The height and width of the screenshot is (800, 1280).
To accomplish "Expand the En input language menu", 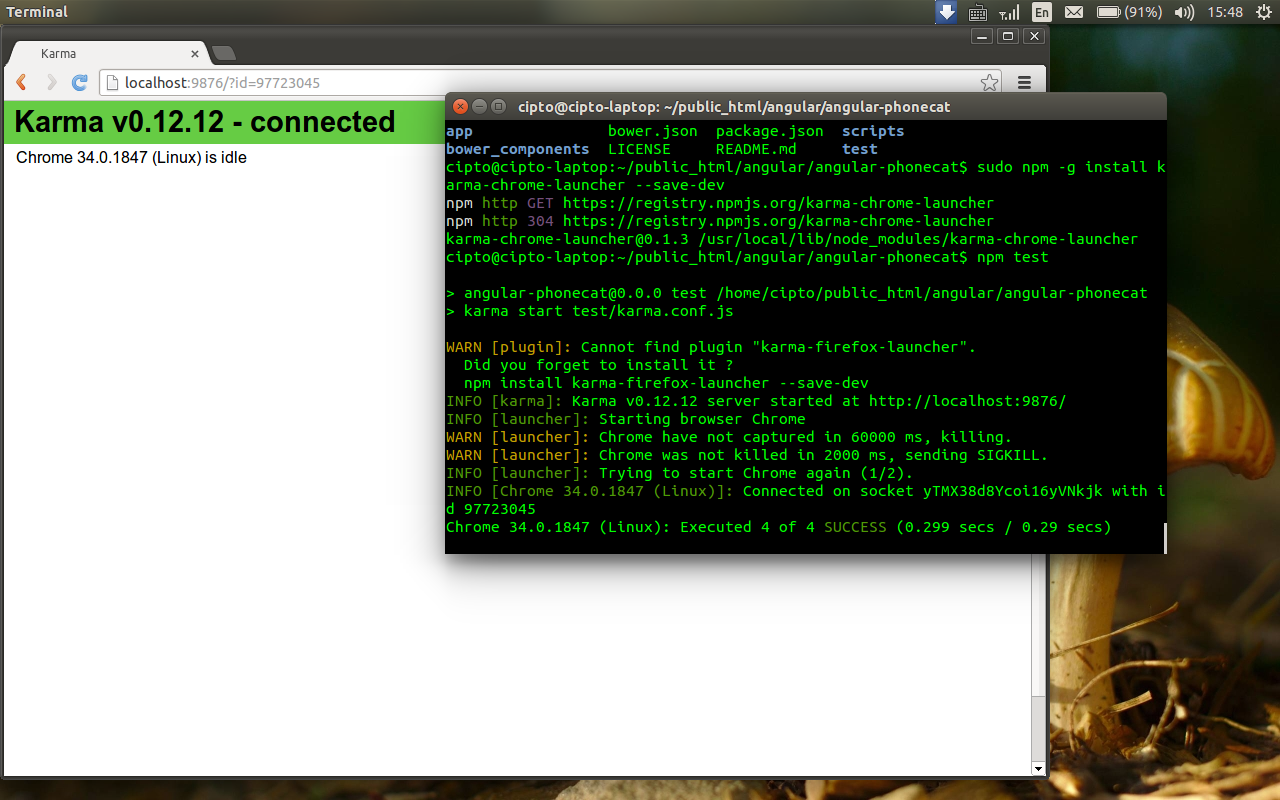I will coord(1041,12).
